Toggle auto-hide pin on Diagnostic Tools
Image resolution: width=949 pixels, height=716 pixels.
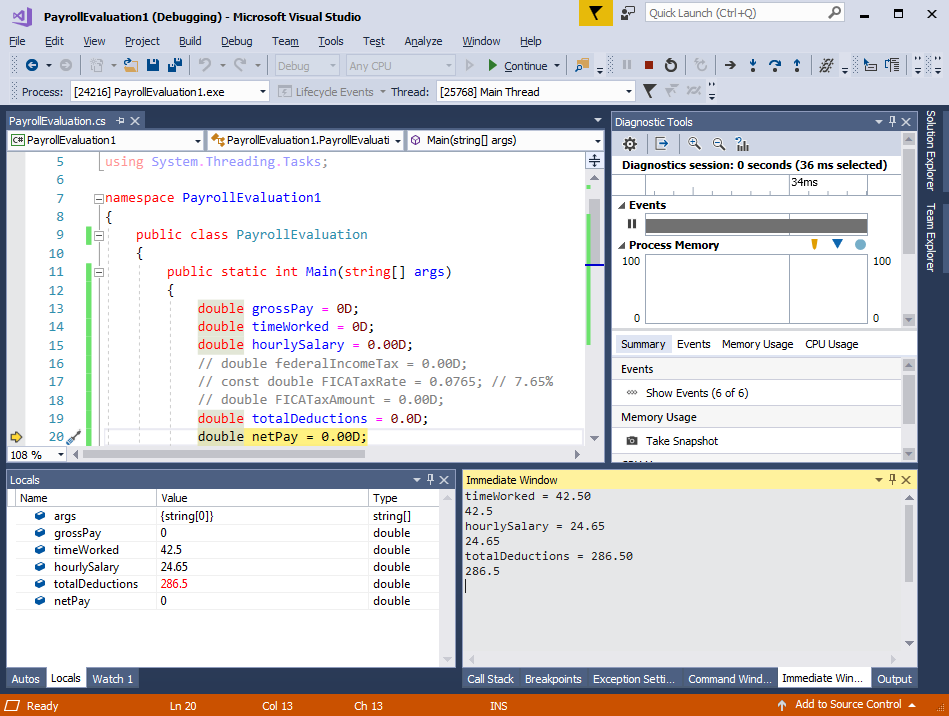[892, 122]
